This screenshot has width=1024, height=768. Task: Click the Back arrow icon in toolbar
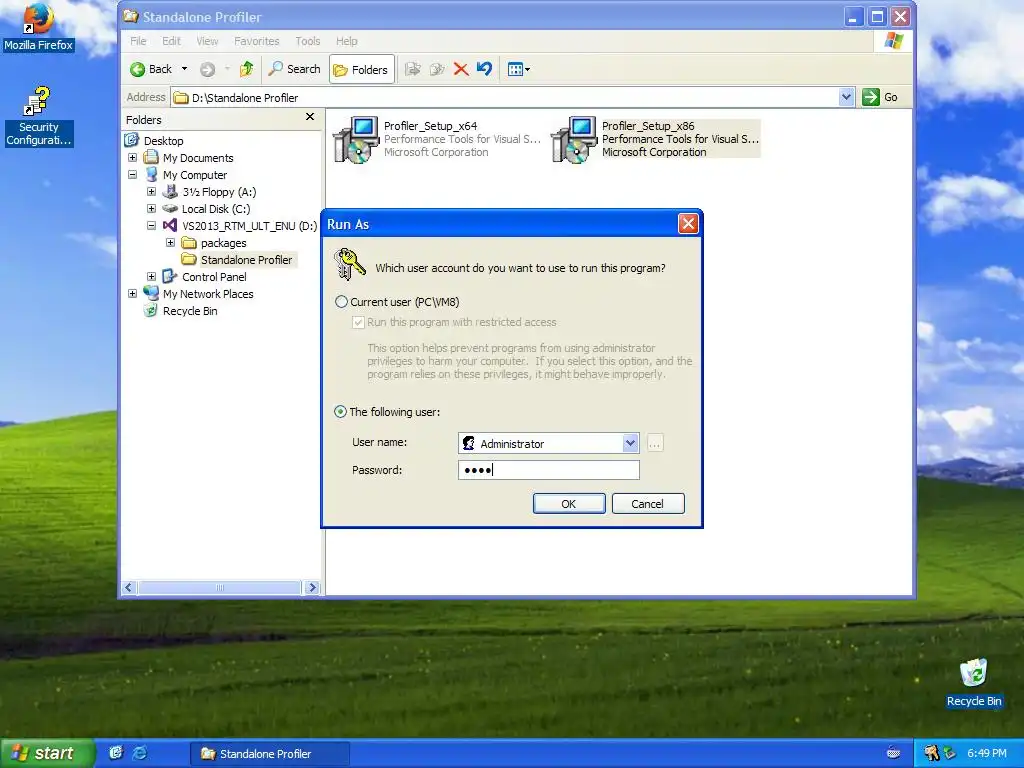click(x=138, y=69)
